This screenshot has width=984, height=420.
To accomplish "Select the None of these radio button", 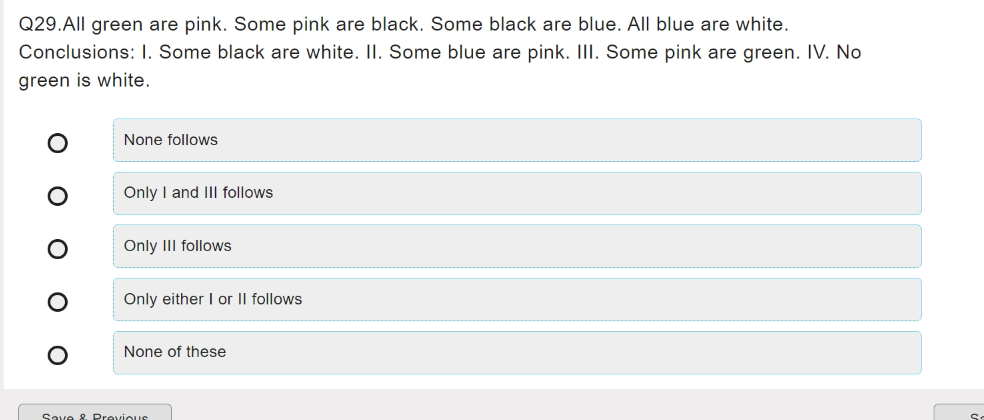I will [x=58, y=355].
